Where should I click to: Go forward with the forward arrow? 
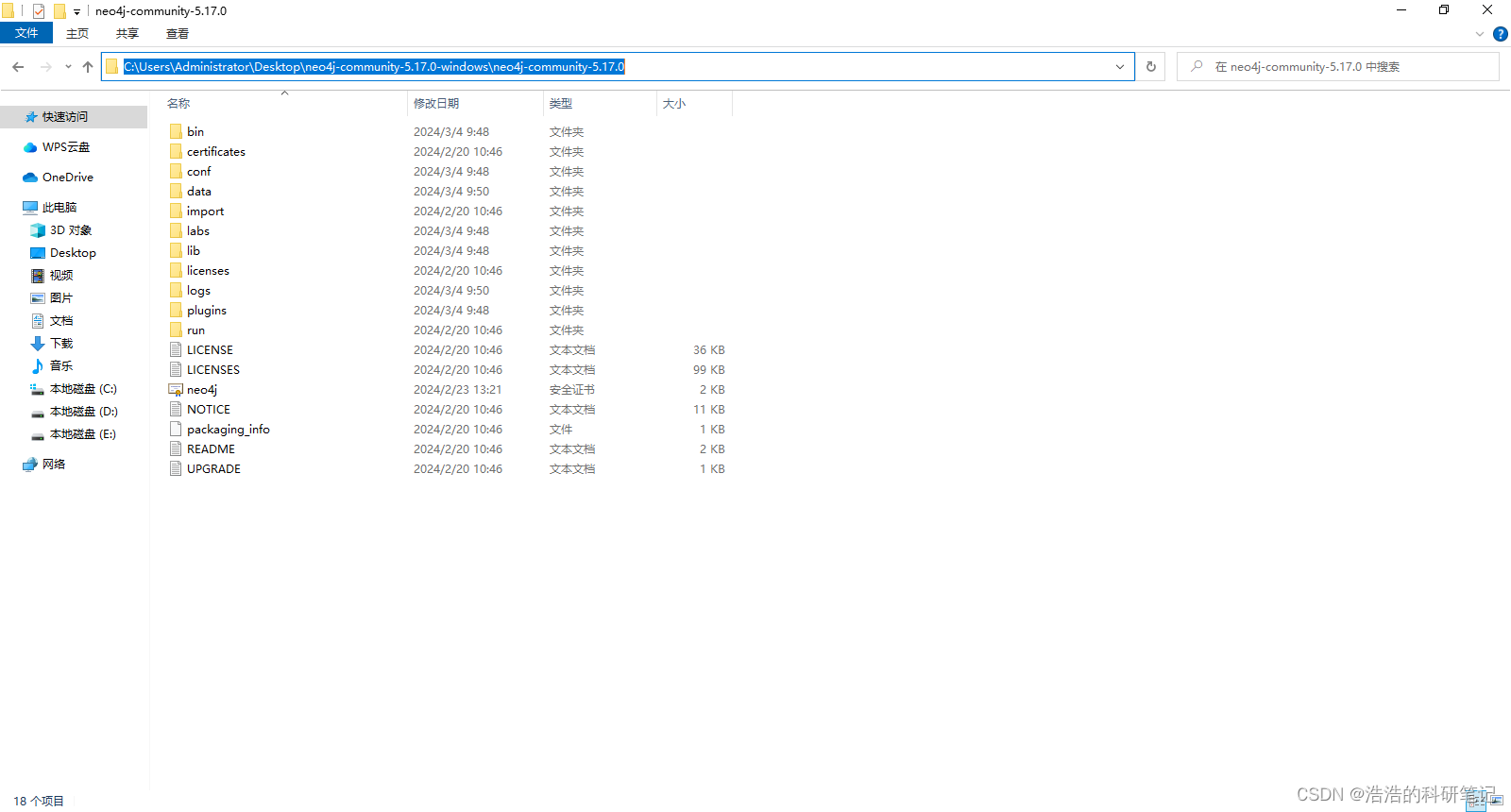(x=45, y=67)
